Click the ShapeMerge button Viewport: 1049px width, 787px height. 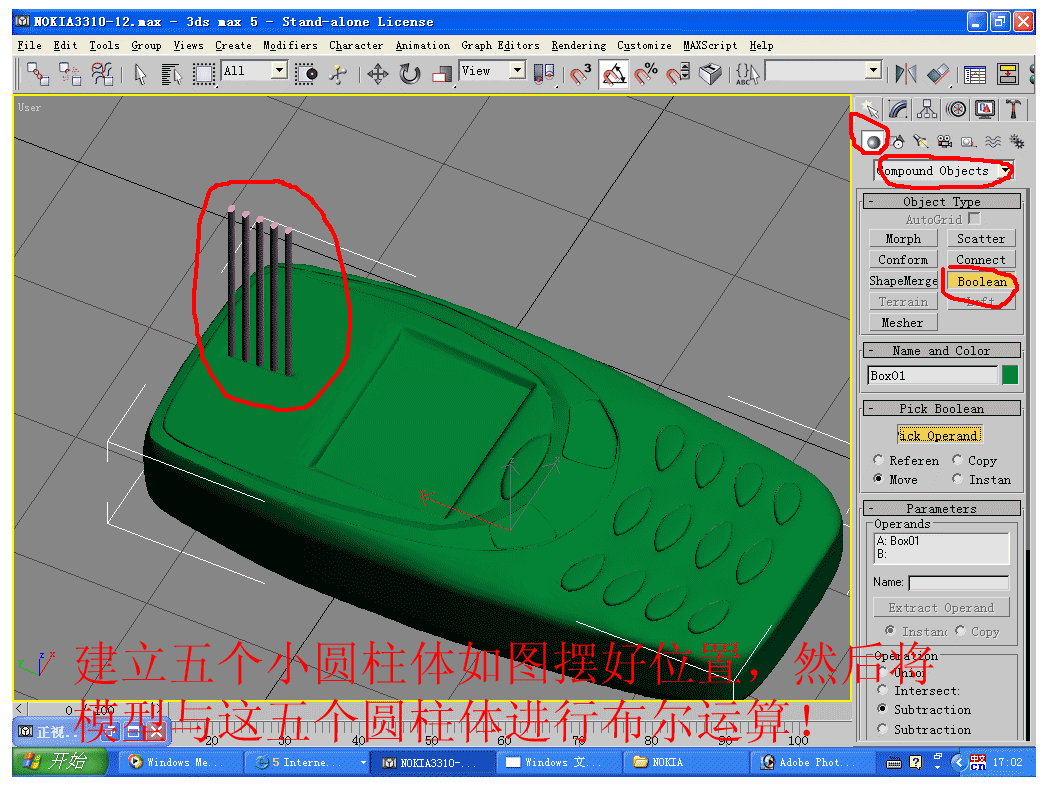(x=903, y=281)
